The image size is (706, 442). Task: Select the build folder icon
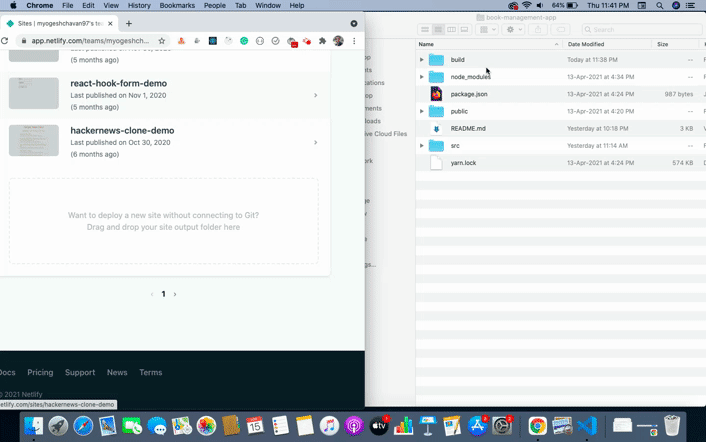tap(436, 60)
